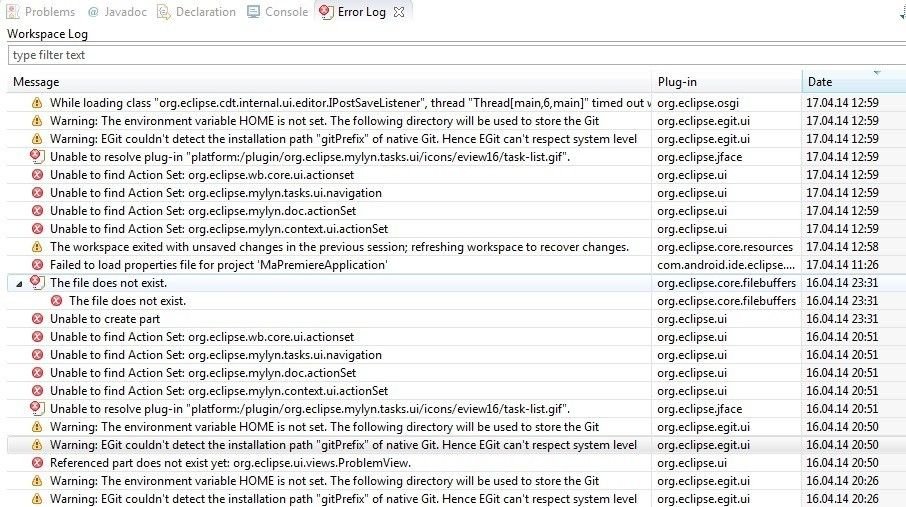The height and width of the screenshot is (507, 906).
Task: Click date '17.04.14 12:58'
Action: (842, 247)
